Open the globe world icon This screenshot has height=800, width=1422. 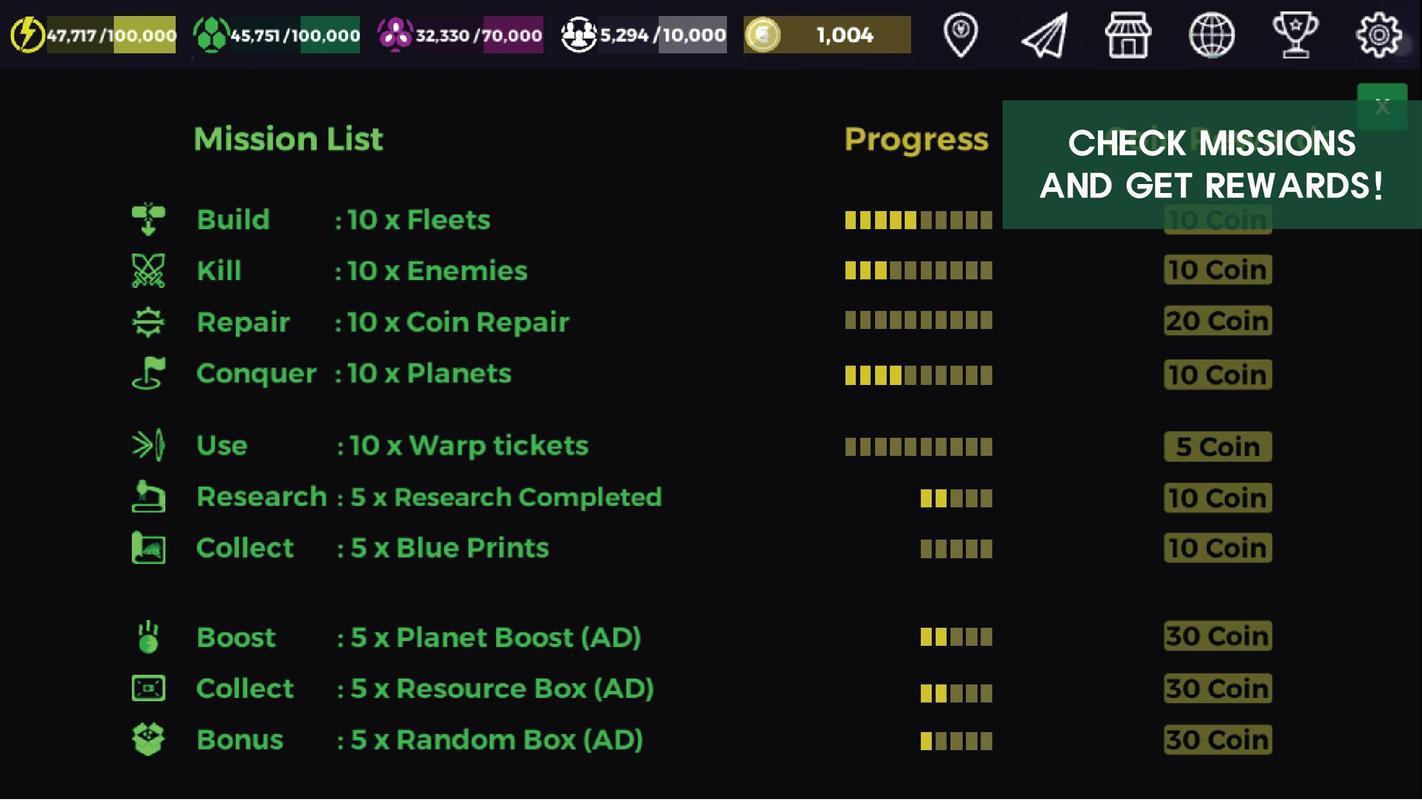pyautogui.click(x=1211, y=36)
